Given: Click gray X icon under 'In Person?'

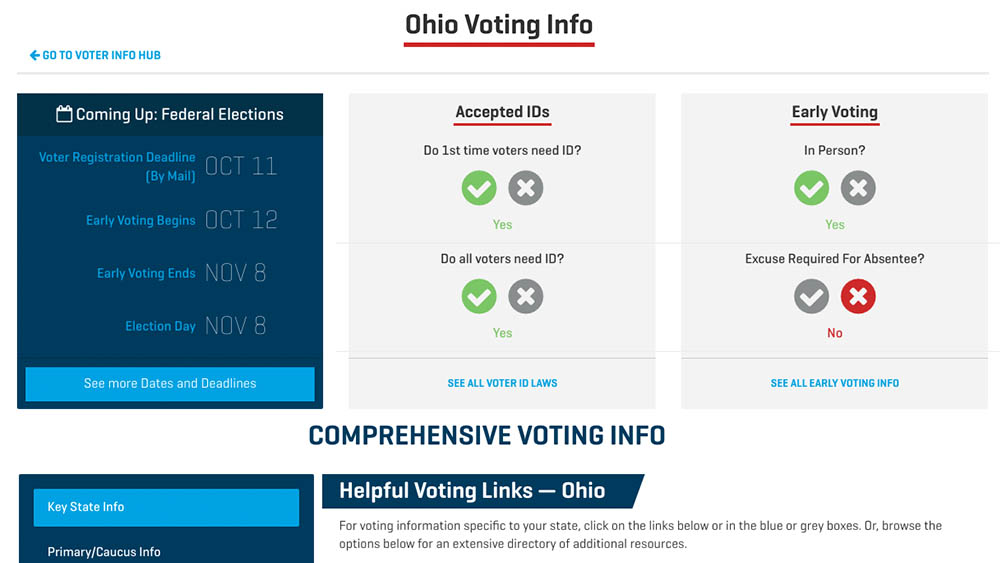Looking at the screenshot, I should pos(858,188).
